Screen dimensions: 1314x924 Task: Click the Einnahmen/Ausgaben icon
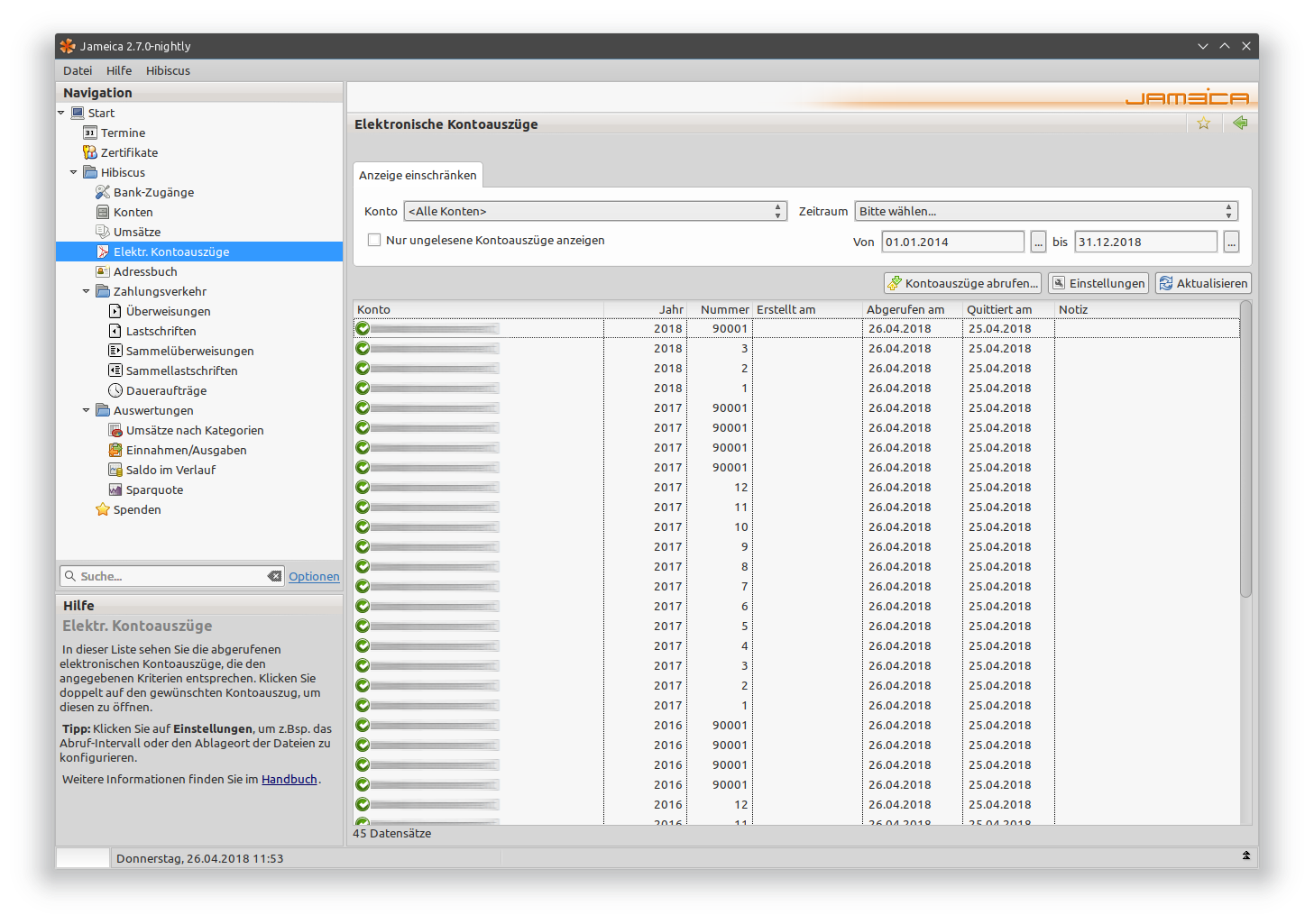[115, 450]
